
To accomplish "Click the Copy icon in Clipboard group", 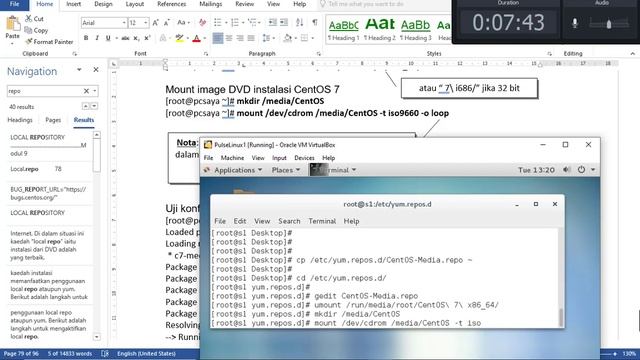I will click(x=28, y=30).
